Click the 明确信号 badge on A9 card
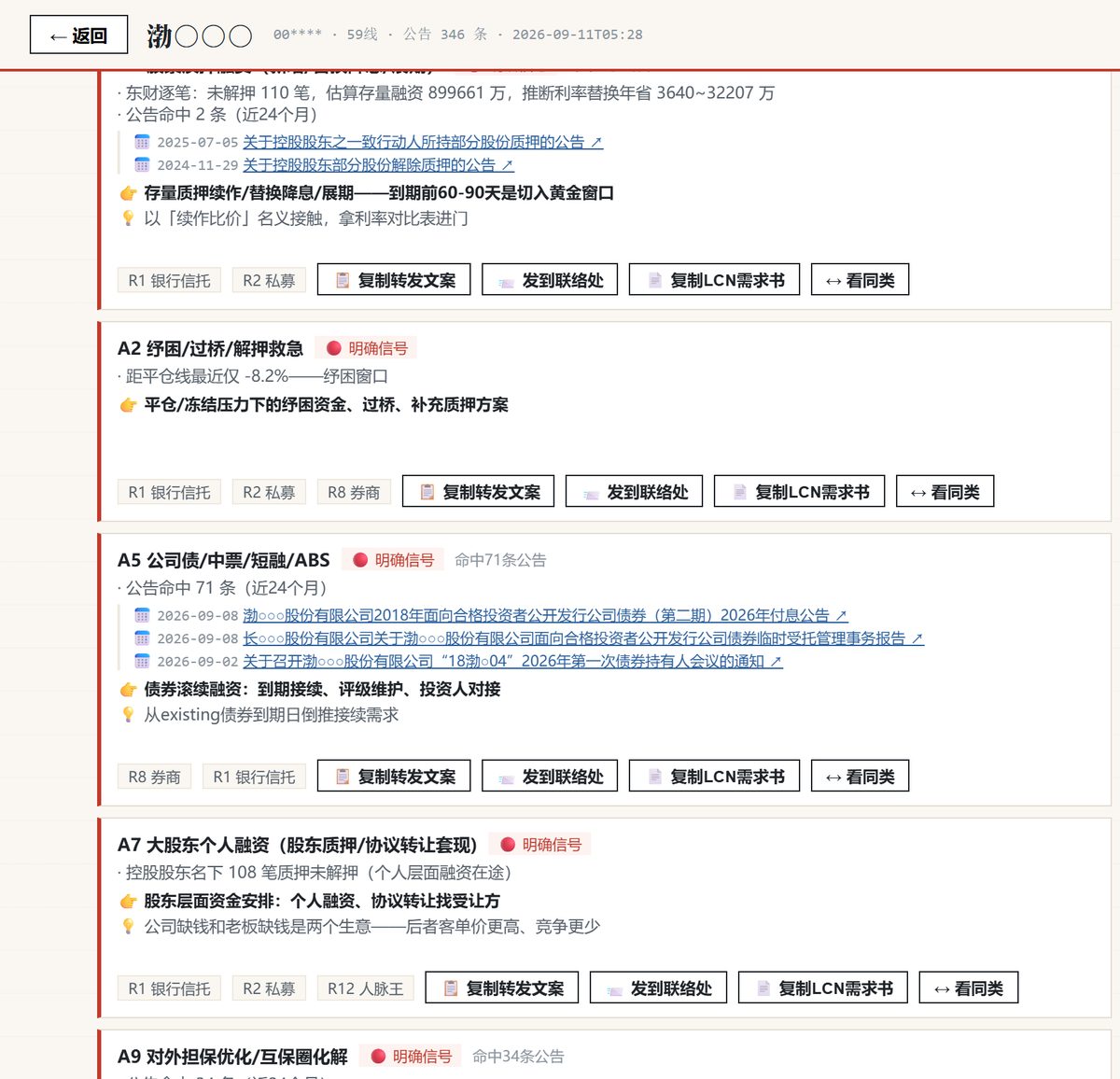 point(412,1057)
